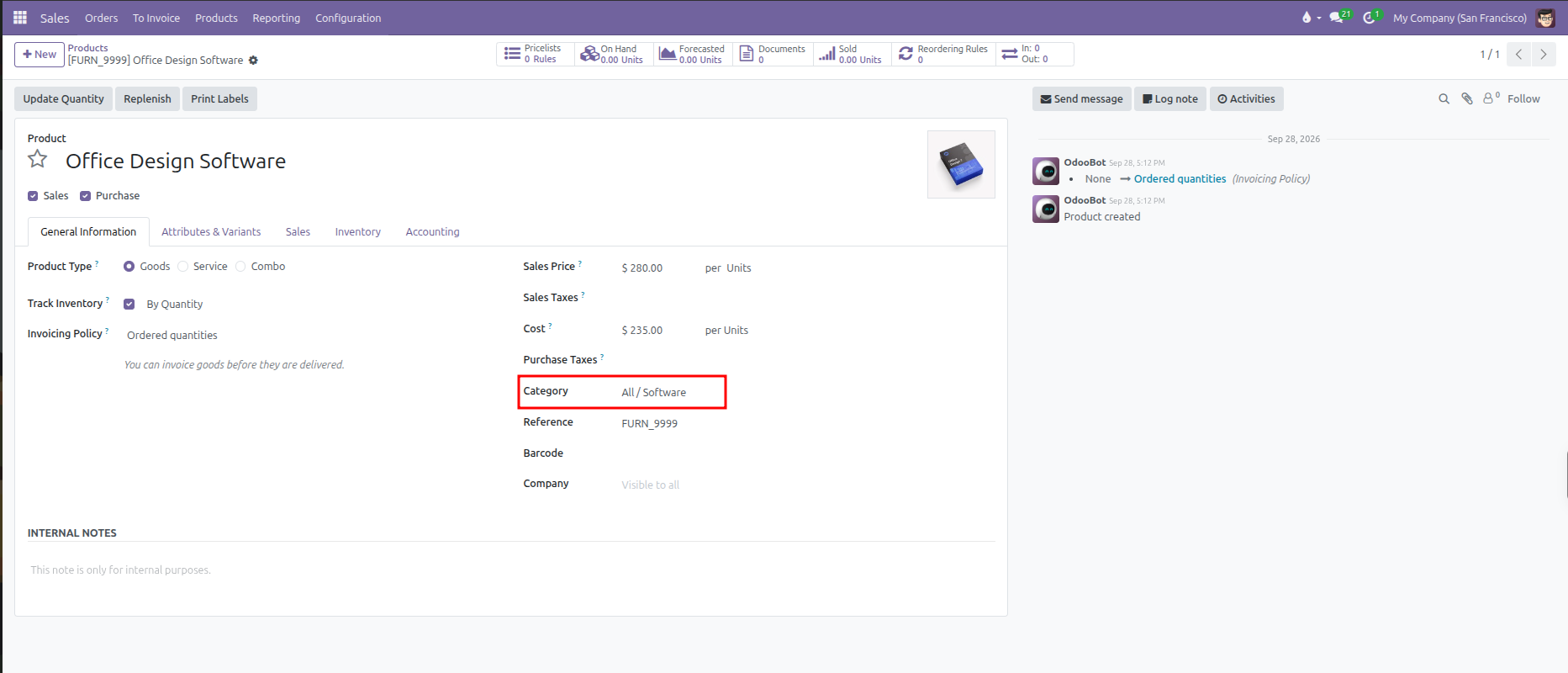
Task: Open Reordering Rules stat button
Action: [x=943, y=54]
